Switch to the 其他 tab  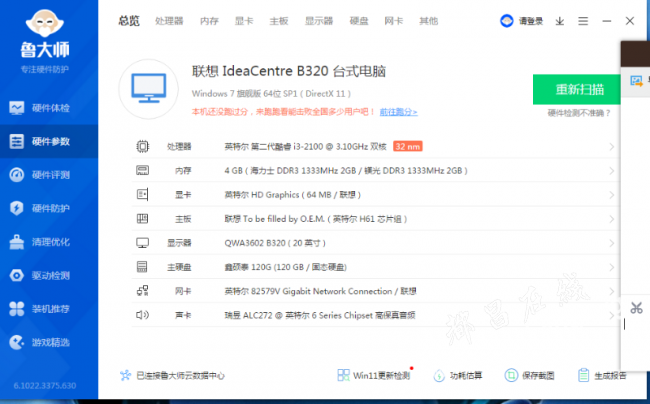coord(428,21)
